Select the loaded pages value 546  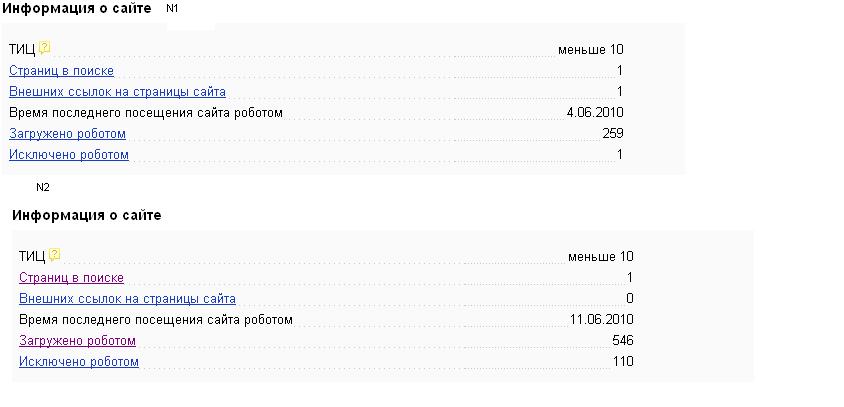click(x=623, y=341)
